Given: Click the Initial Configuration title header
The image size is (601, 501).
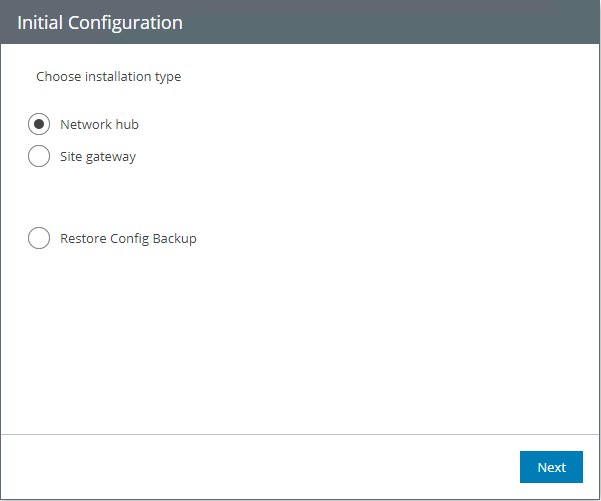Looking at the screenshot, I should pos(100,22).
